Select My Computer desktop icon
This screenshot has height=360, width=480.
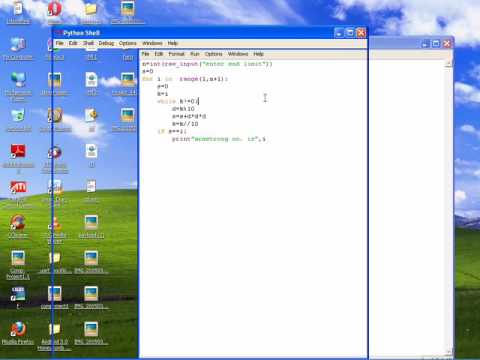(x=18, y=49)
